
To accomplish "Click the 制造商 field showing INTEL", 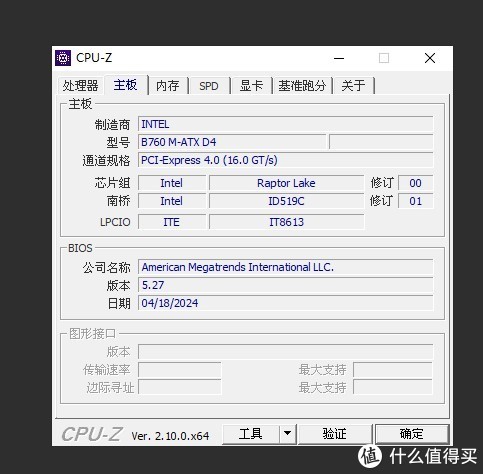I will pos(286,124).
